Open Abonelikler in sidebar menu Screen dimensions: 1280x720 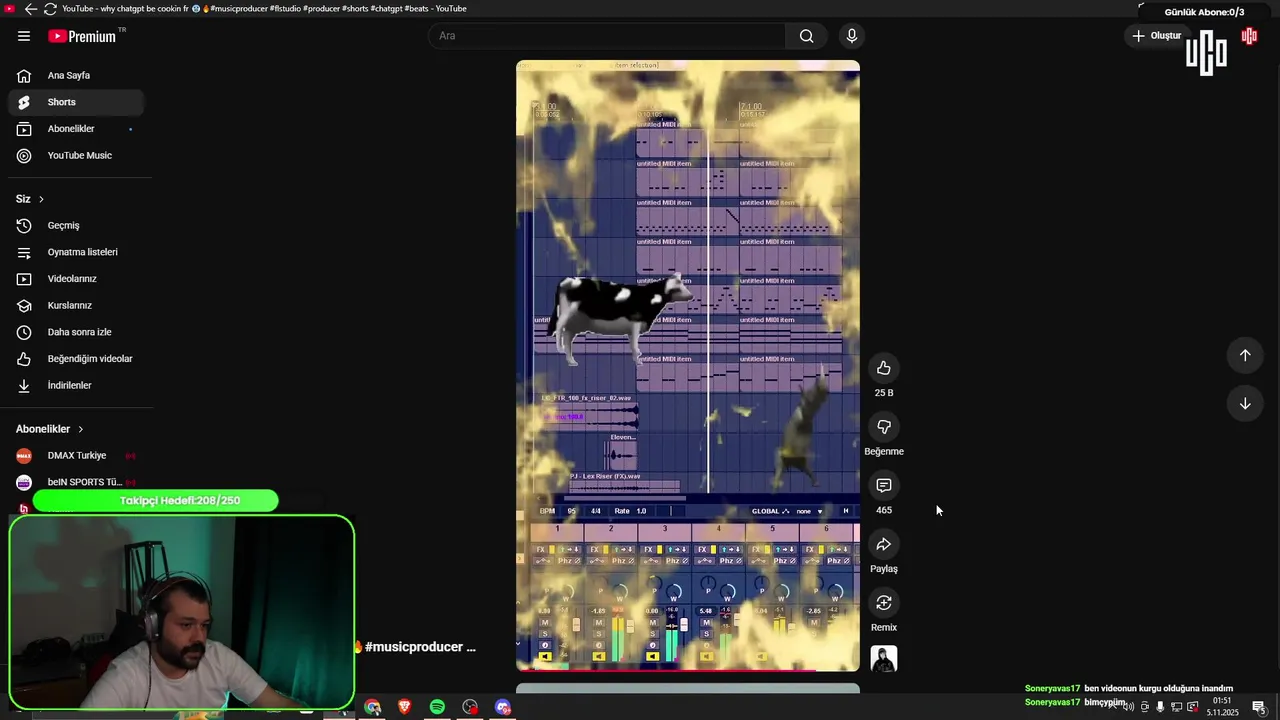pyautogui.click(x=76, y=129)
